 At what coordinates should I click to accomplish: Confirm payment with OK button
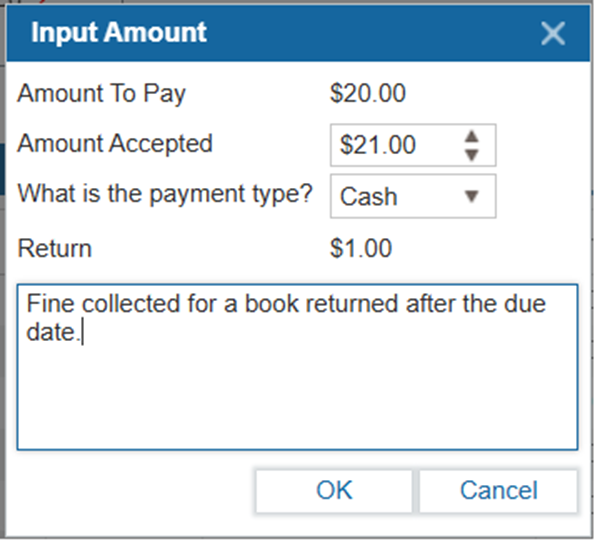tap(335, 490)
